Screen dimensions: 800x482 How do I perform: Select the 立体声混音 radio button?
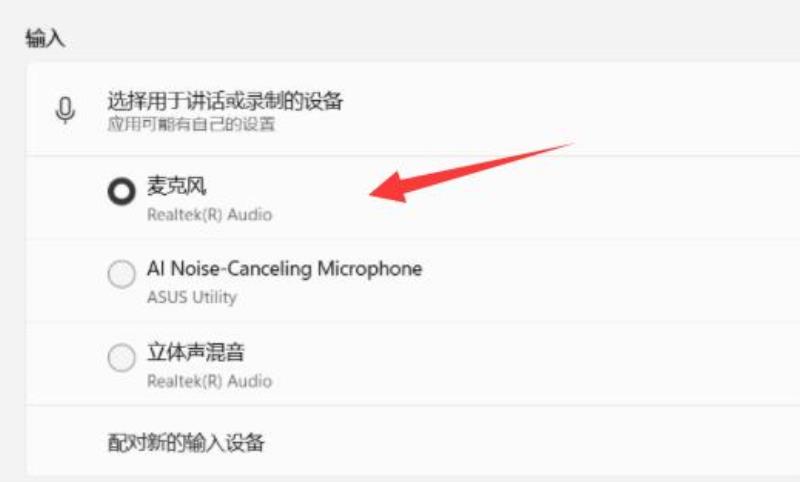pos(121,357)
